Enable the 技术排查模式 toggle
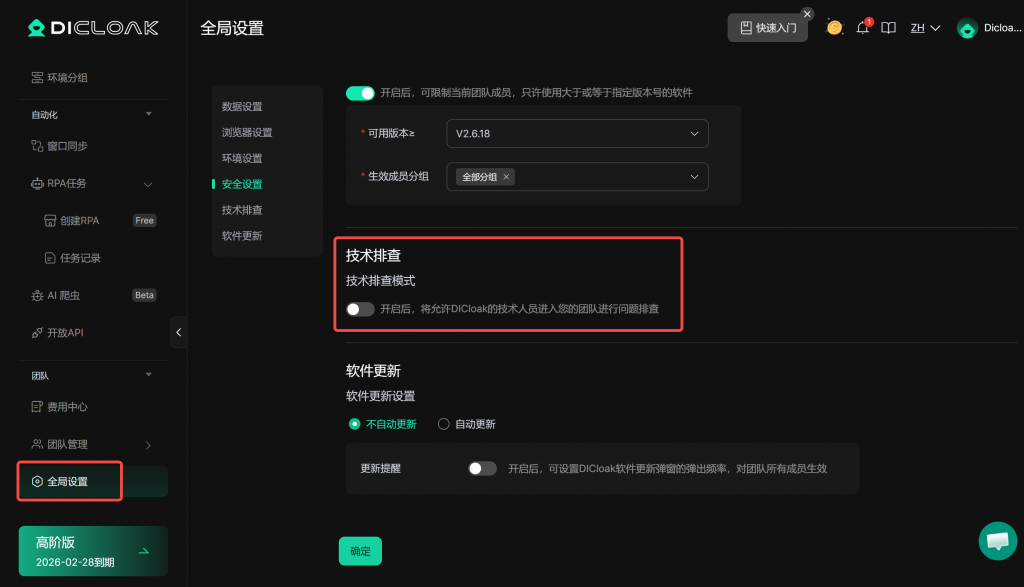This screenshot has height=587, width=1024. click(360, 309)
